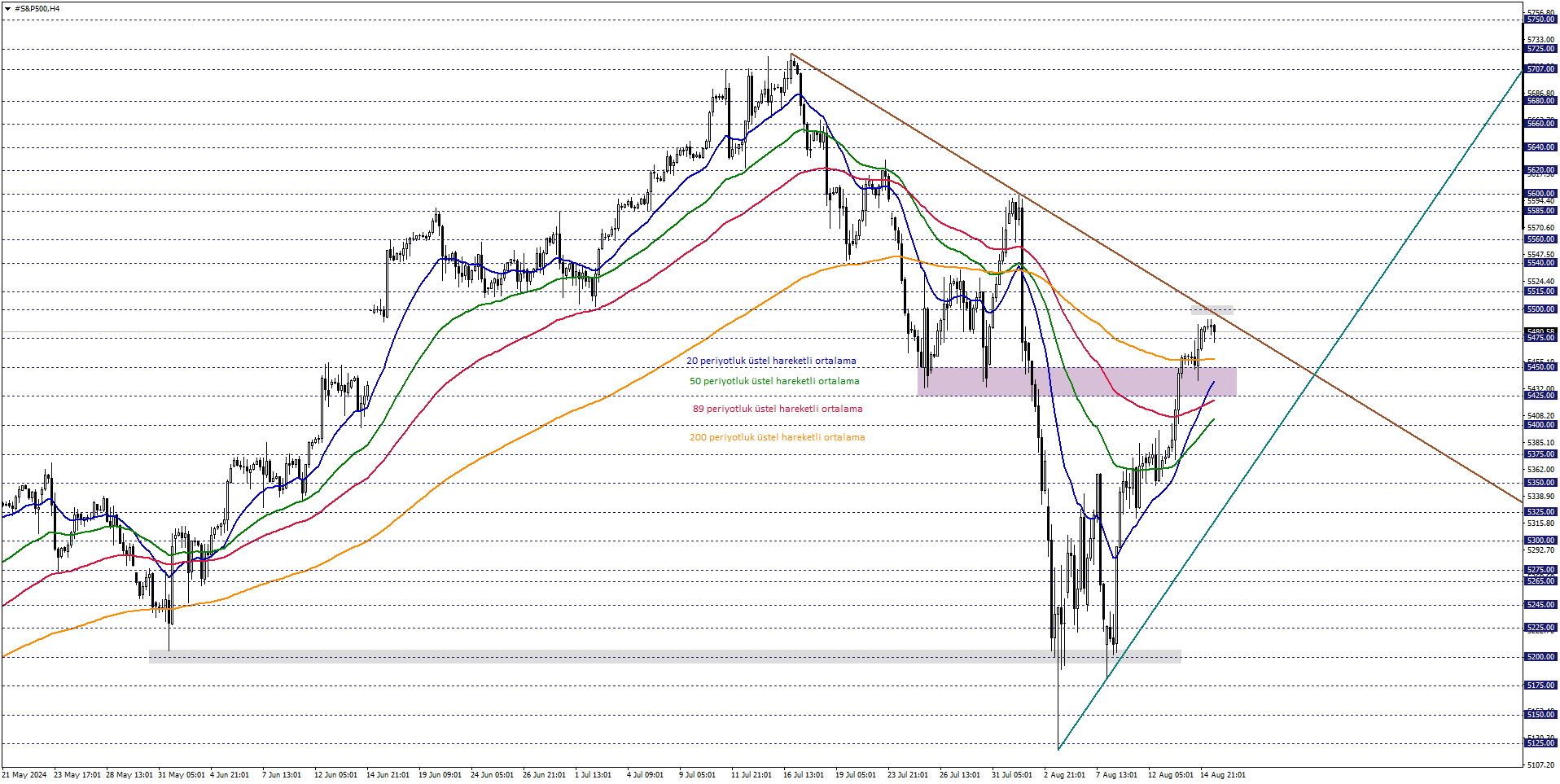The height and width of the screenshot is (784, 1560).
Task: Click the 31 May 05:01 date label
Action: pos(182,775)
